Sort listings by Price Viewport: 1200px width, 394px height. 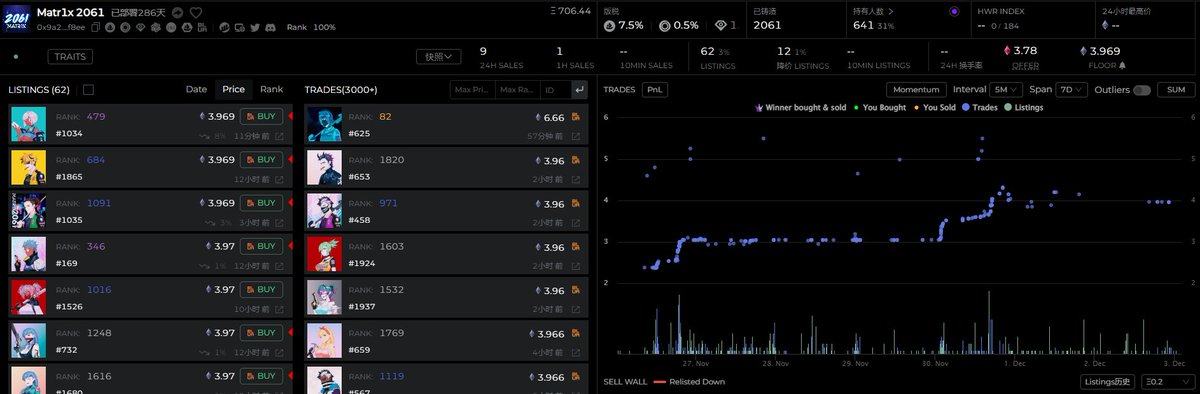[x=233, y=89]
